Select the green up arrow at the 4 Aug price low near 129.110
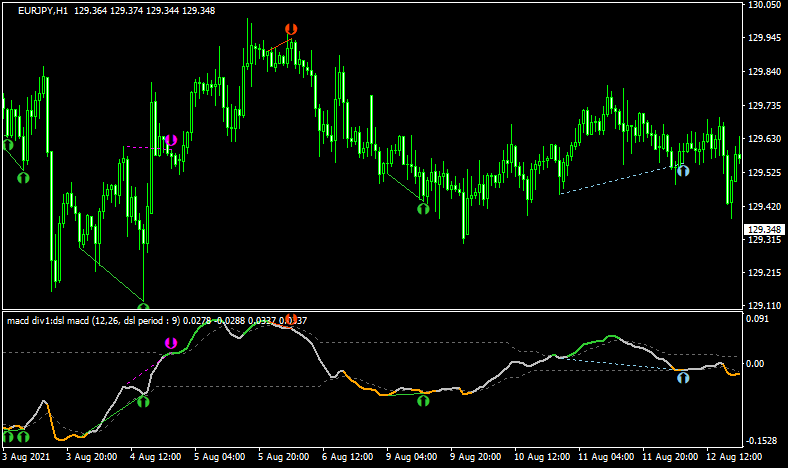The height and width of the screenshot is (468, 788). tap(143, 306)
